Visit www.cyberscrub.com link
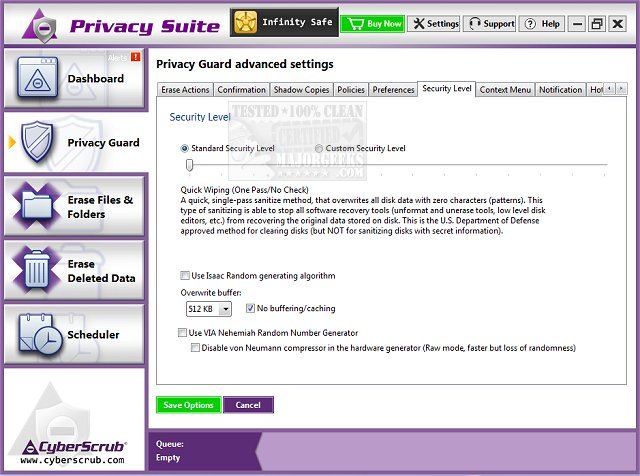 point(73,460)
